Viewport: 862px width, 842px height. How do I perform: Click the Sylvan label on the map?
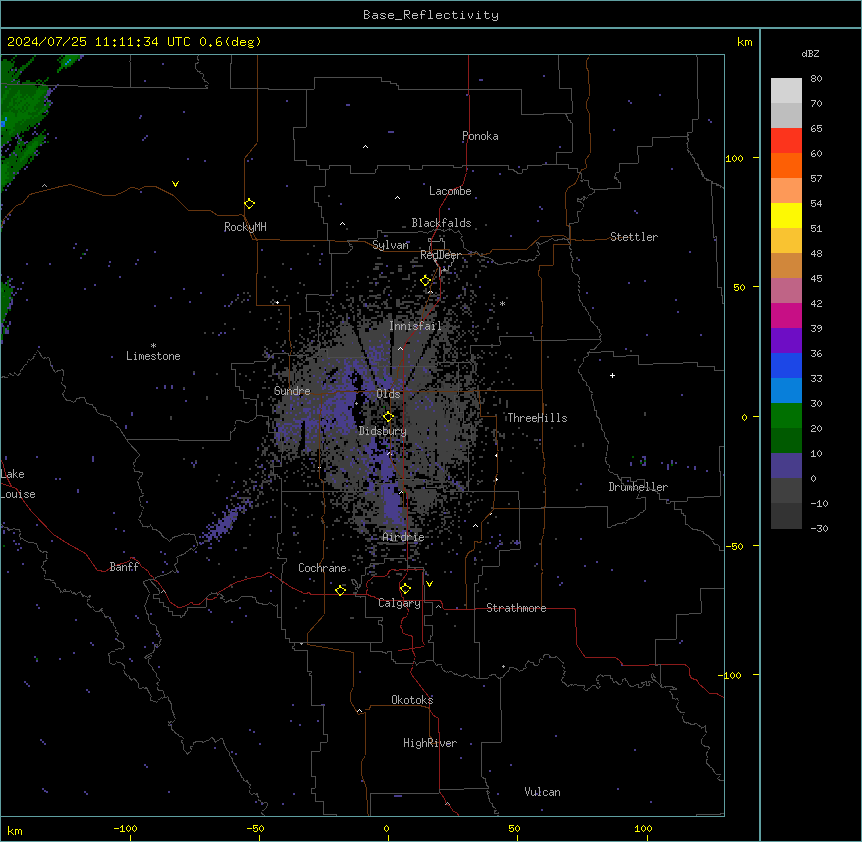(x=390, y=245)
